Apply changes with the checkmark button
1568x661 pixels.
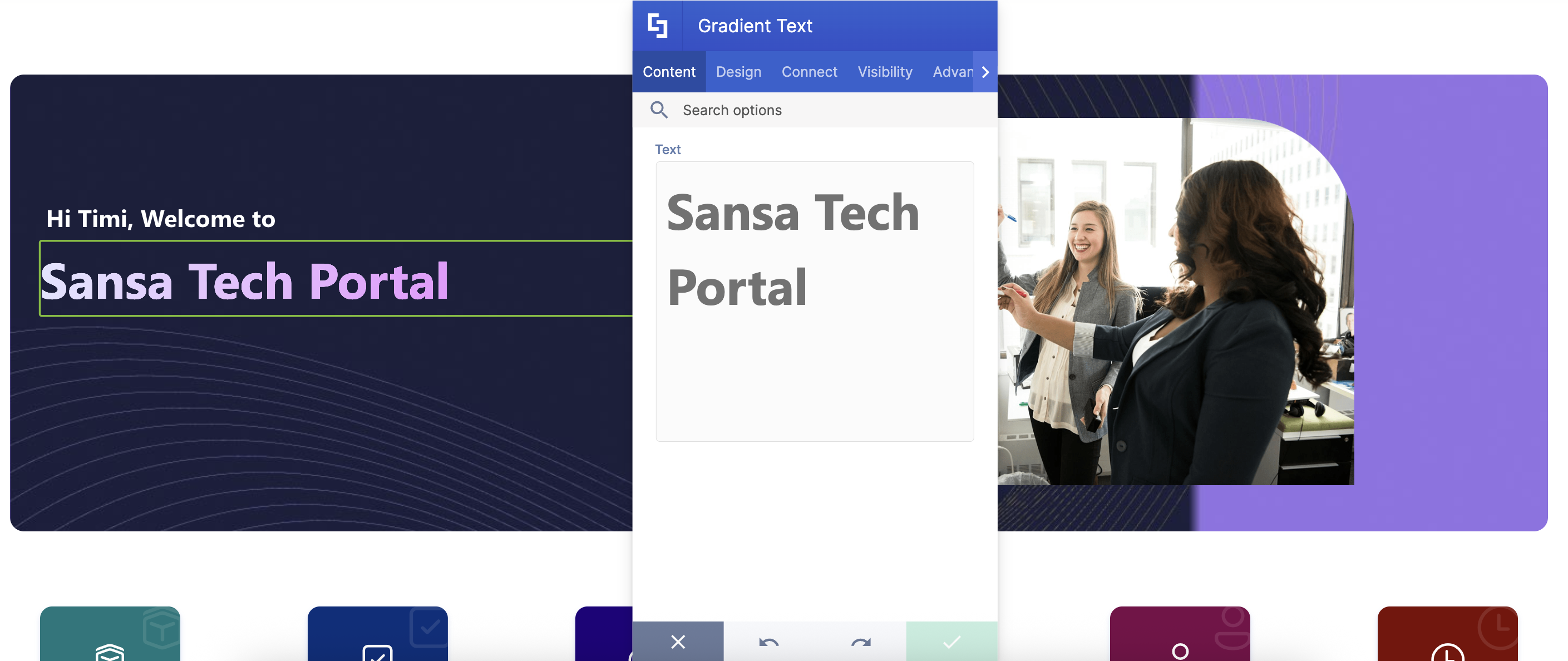(x=951, y=641)
